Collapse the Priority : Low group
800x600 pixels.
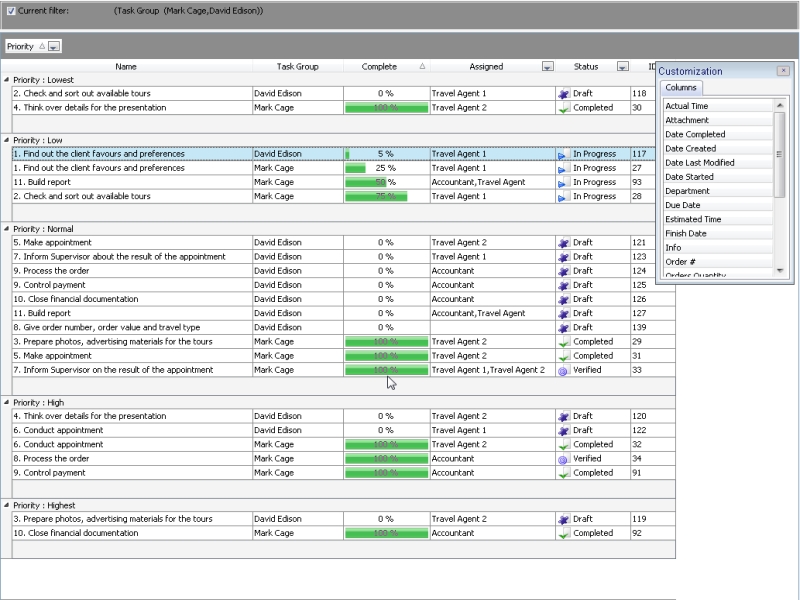6,140
